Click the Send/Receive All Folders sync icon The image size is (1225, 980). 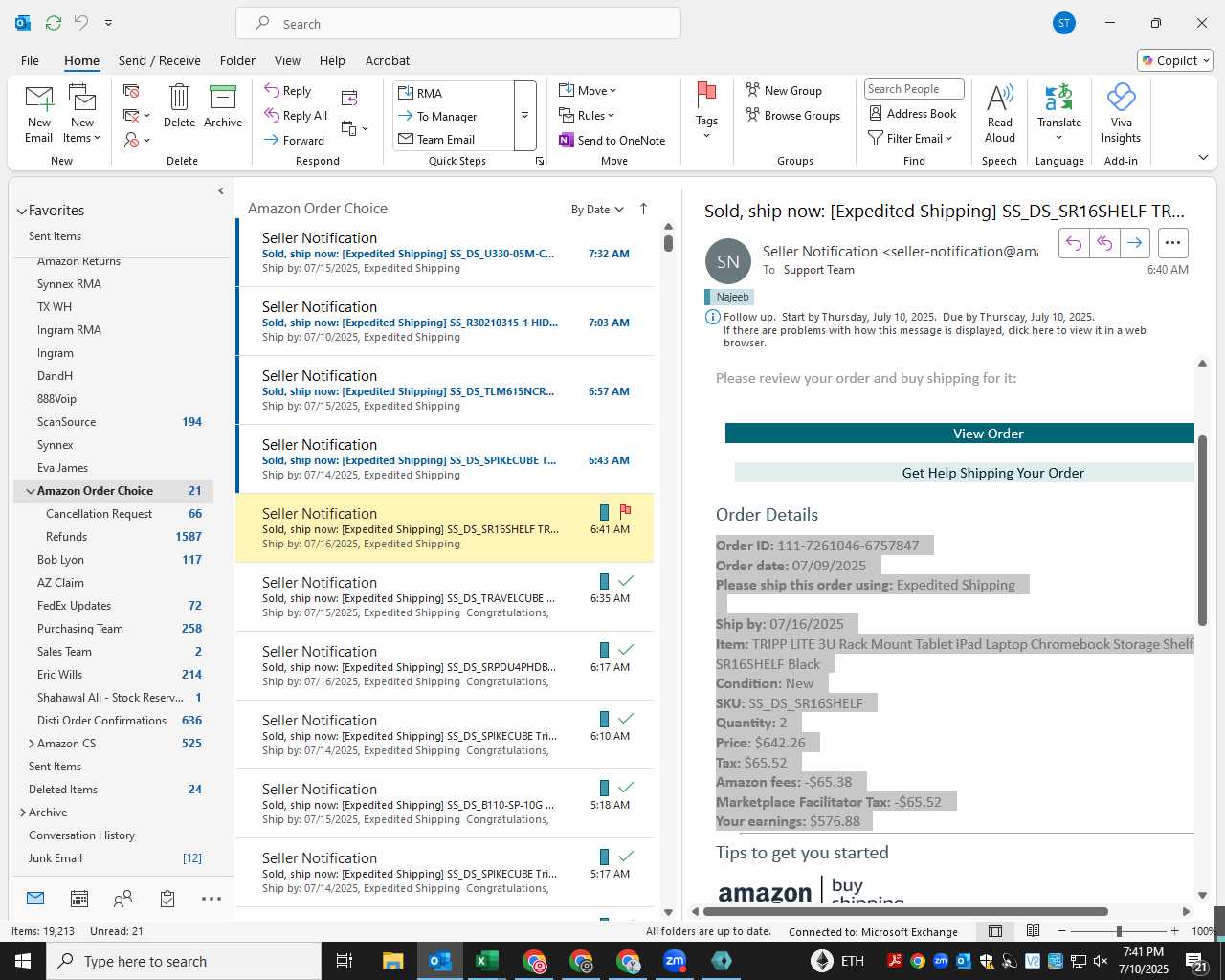point(54,22)
